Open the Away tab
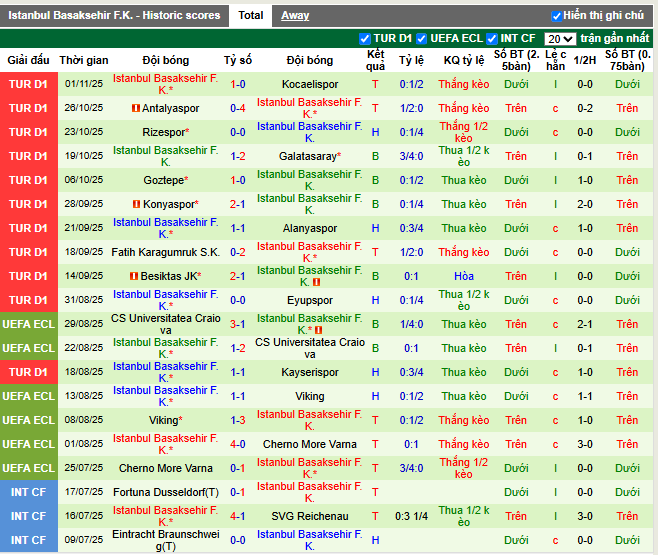 (295, 16)
